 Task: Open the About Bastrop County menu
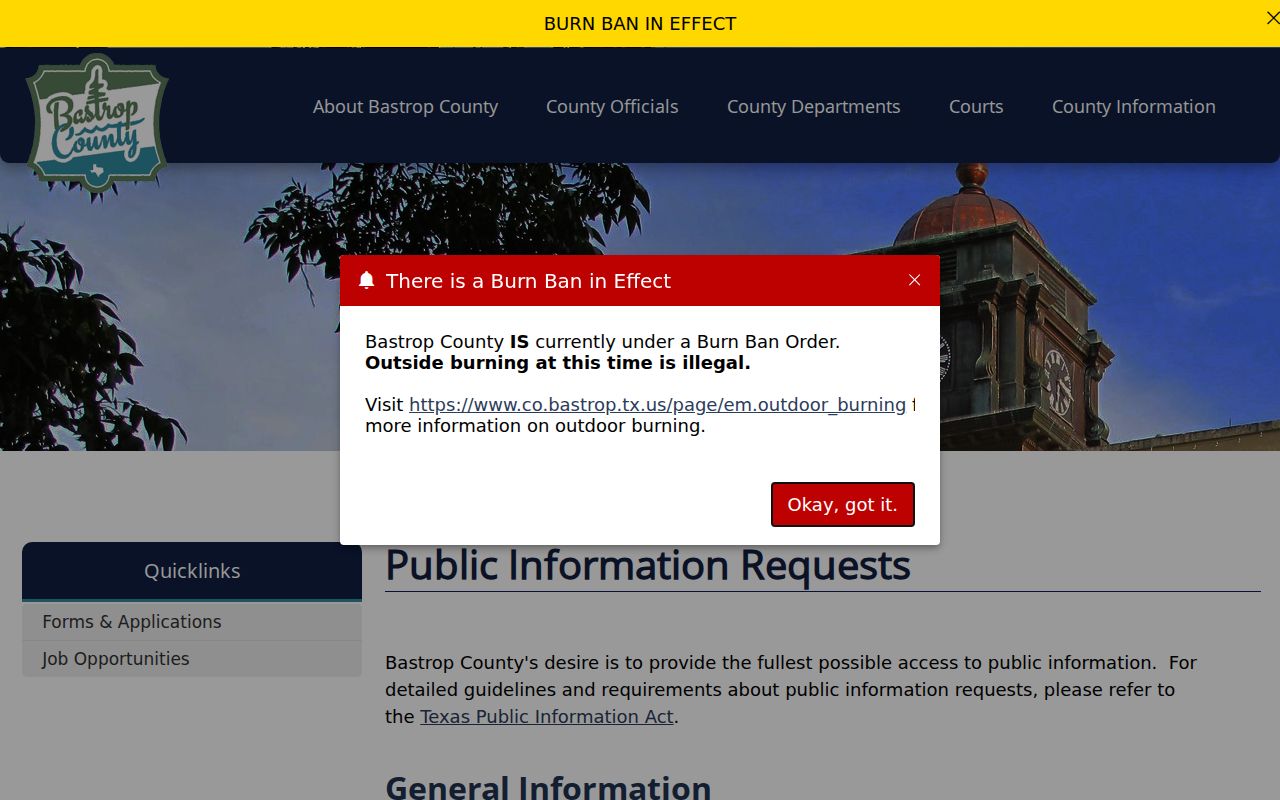(x=405, y=107)
